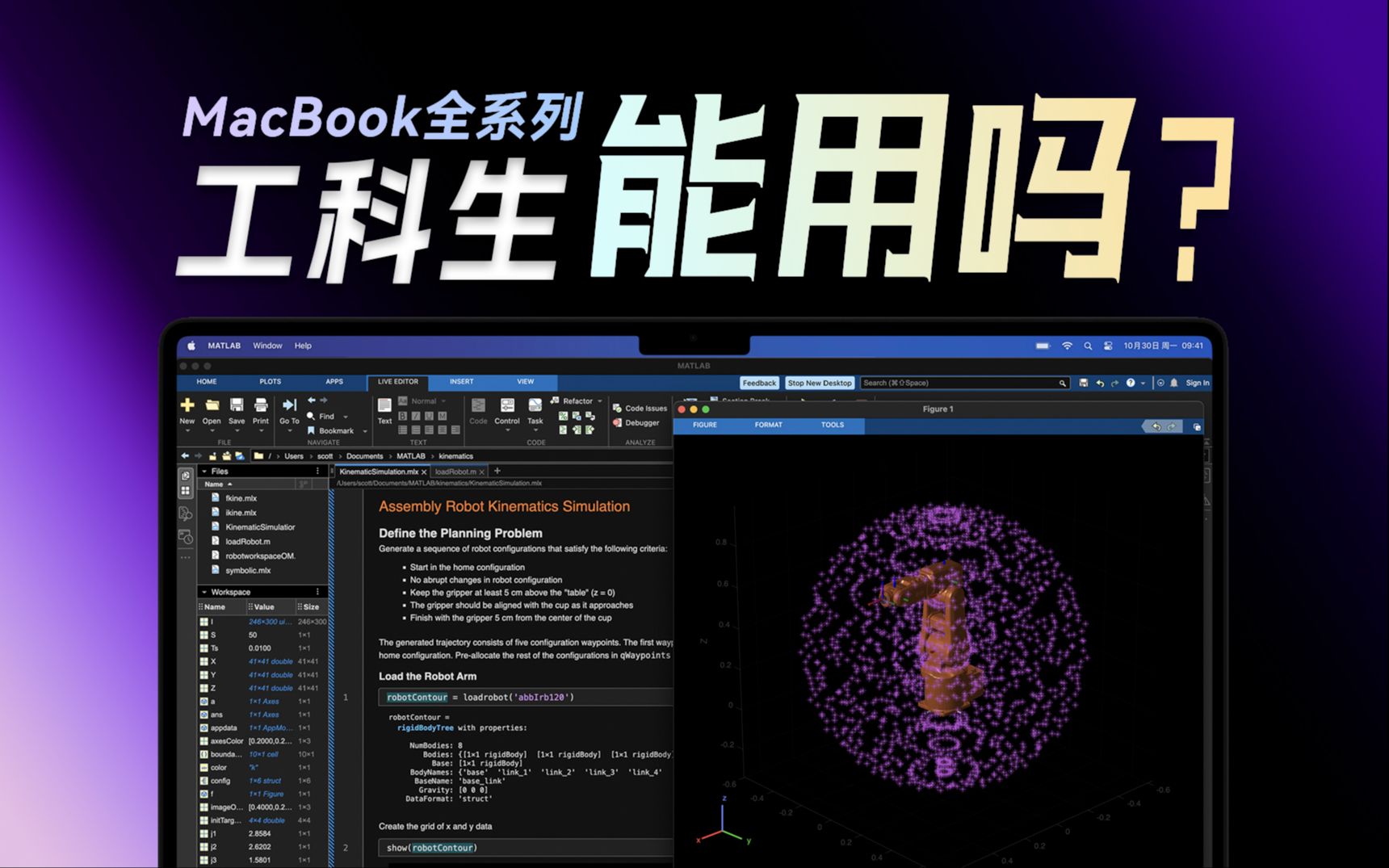Screen dimensions: 1389x868
Task: Insert a Text section with Text icon
Action: click(x=384, y=405)
